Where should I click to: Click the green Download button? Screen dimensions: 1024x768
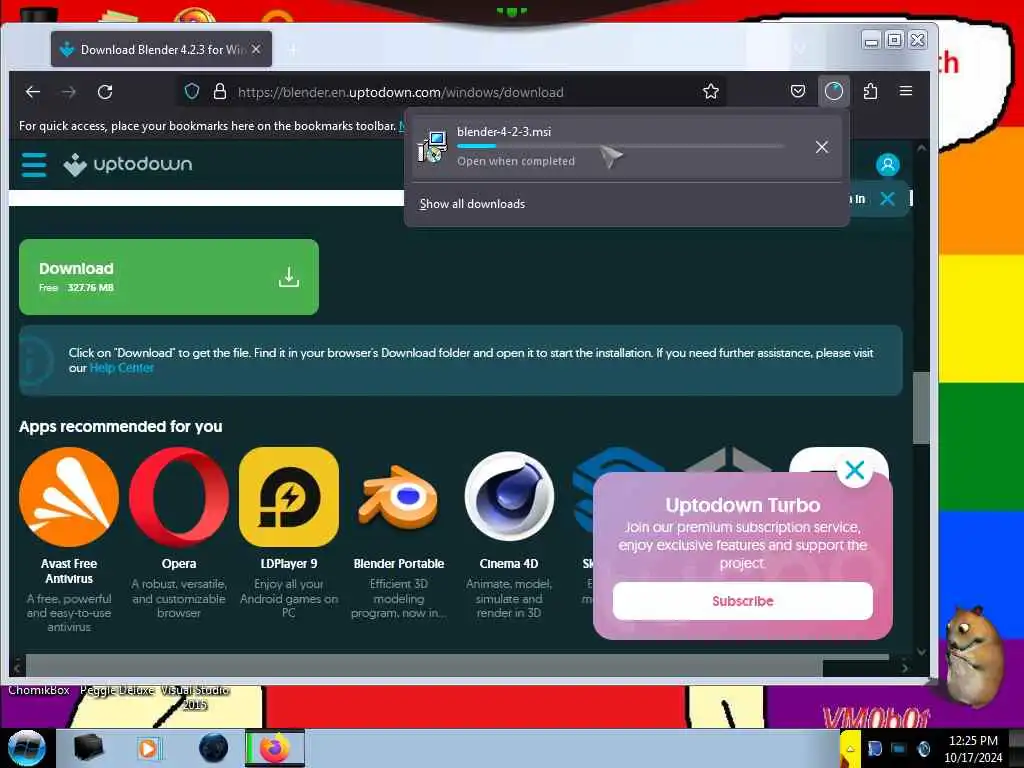[x=168, y=277]
